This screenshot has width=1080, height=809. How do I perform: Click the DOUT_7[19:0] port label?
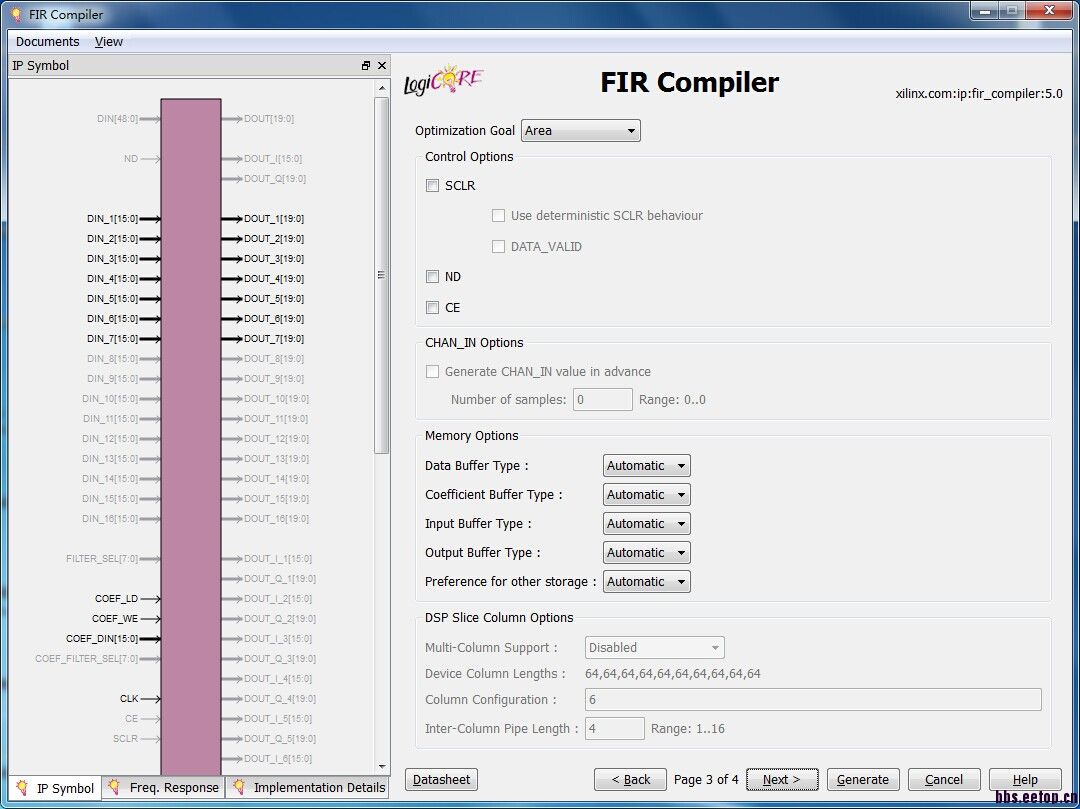click(x=274, y=339)
